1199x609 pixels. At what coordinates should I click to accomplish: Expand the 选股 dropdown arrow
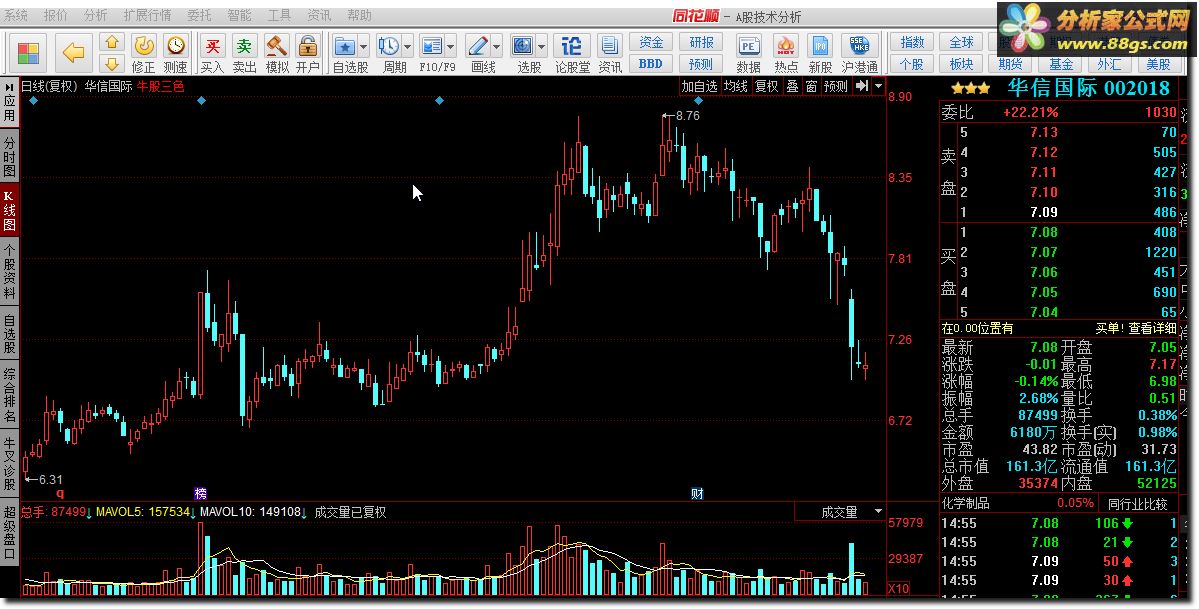[541, 47]
